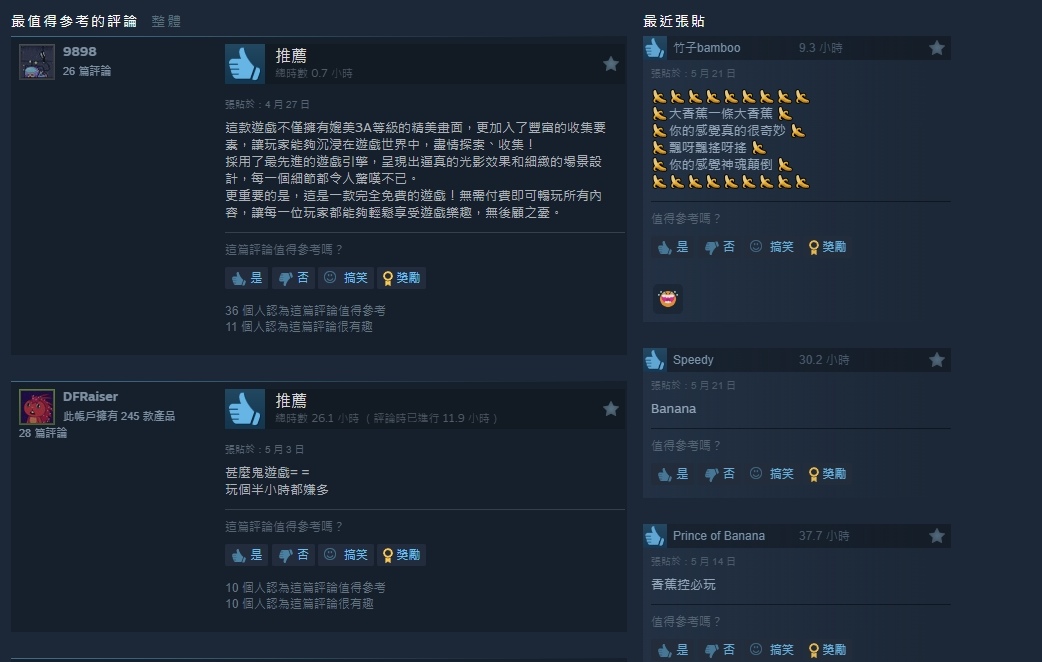Vote 否 (no) on DFRaiser's review
Viewport: 1042px width, 662px height.
coord(293,555)
